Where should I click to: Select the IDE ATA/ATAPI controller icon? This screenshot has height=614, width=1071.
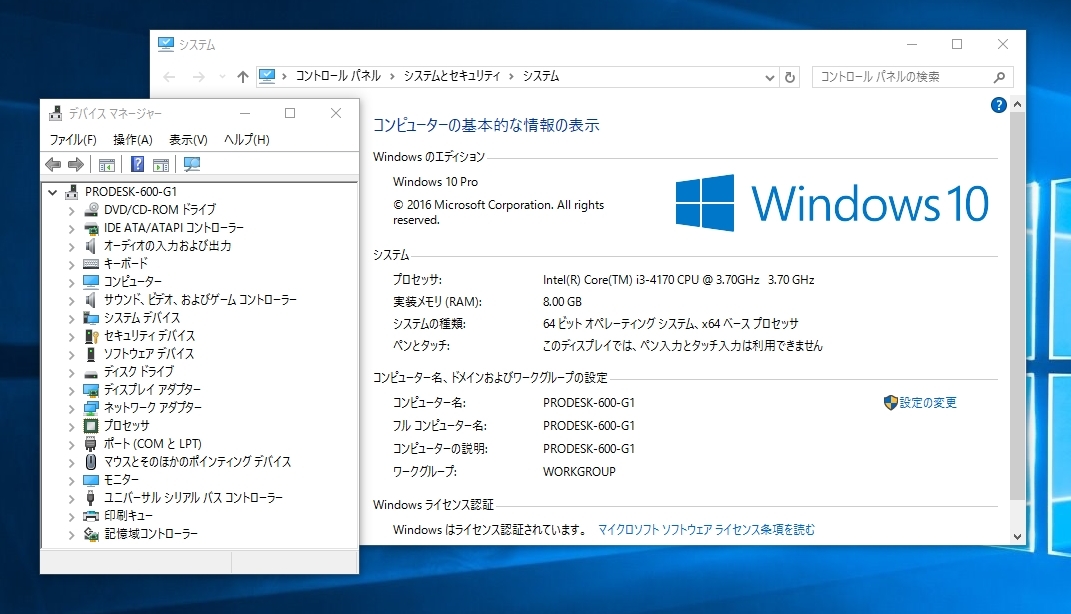[x=91, y=227]
